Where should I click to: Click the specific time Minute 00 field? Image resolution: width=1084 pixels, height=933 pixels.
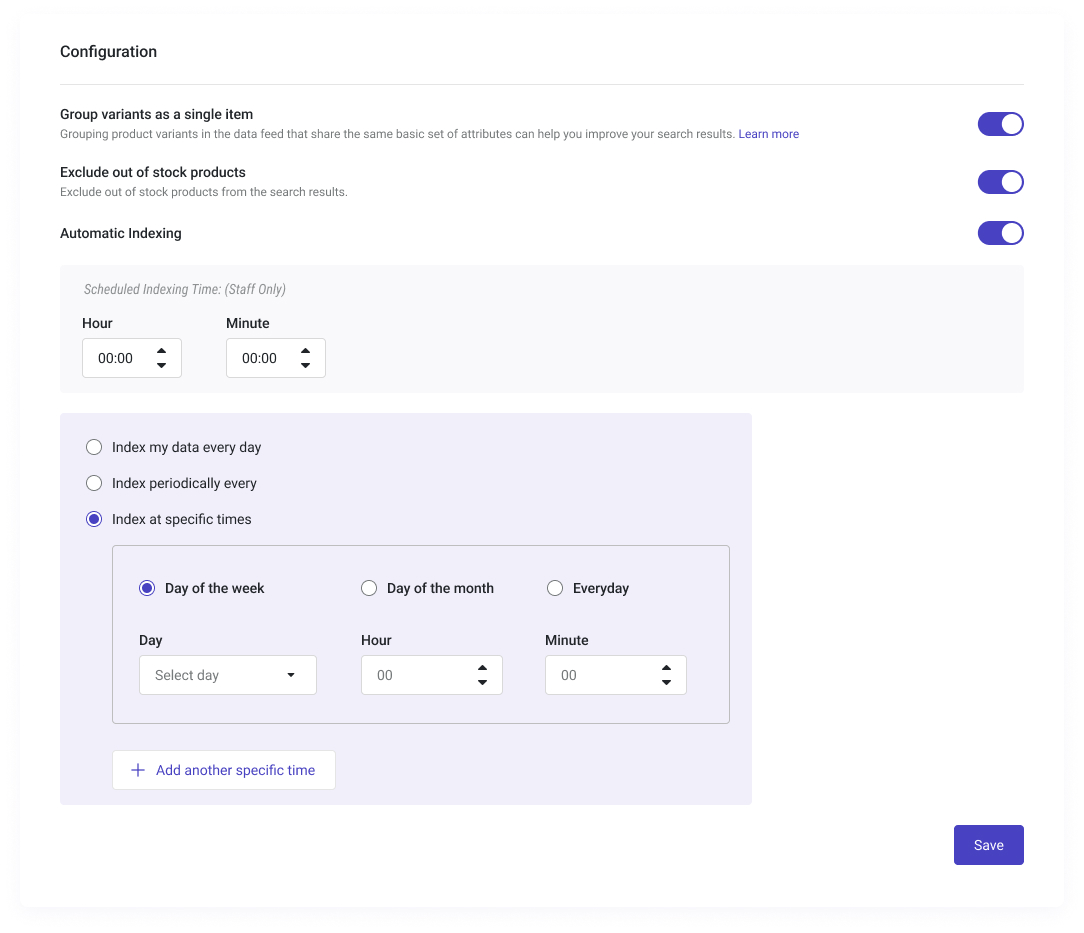[615, 675]
